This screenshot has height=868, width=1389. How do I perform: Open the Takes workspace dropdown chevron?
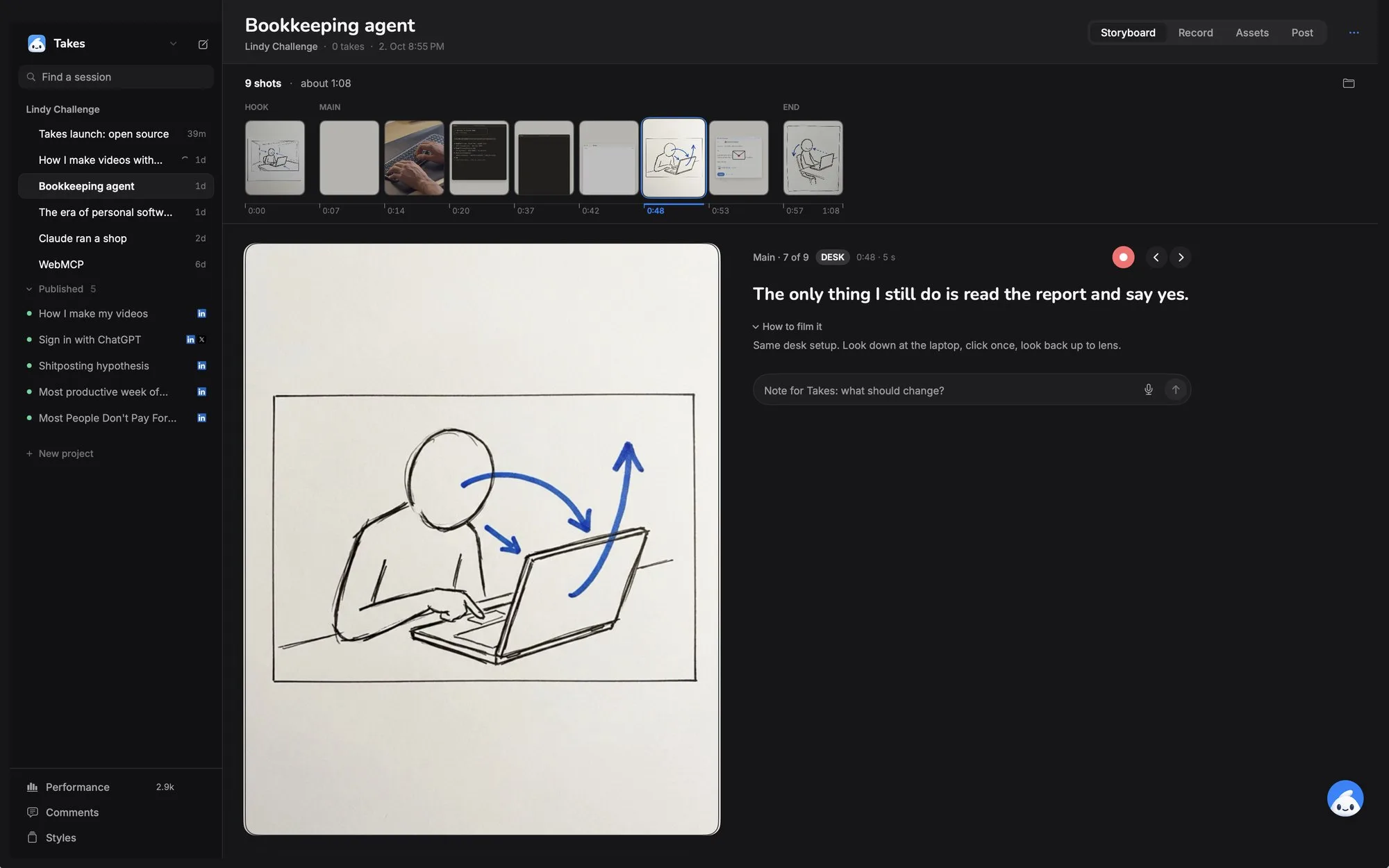click(x=173, y=44)
